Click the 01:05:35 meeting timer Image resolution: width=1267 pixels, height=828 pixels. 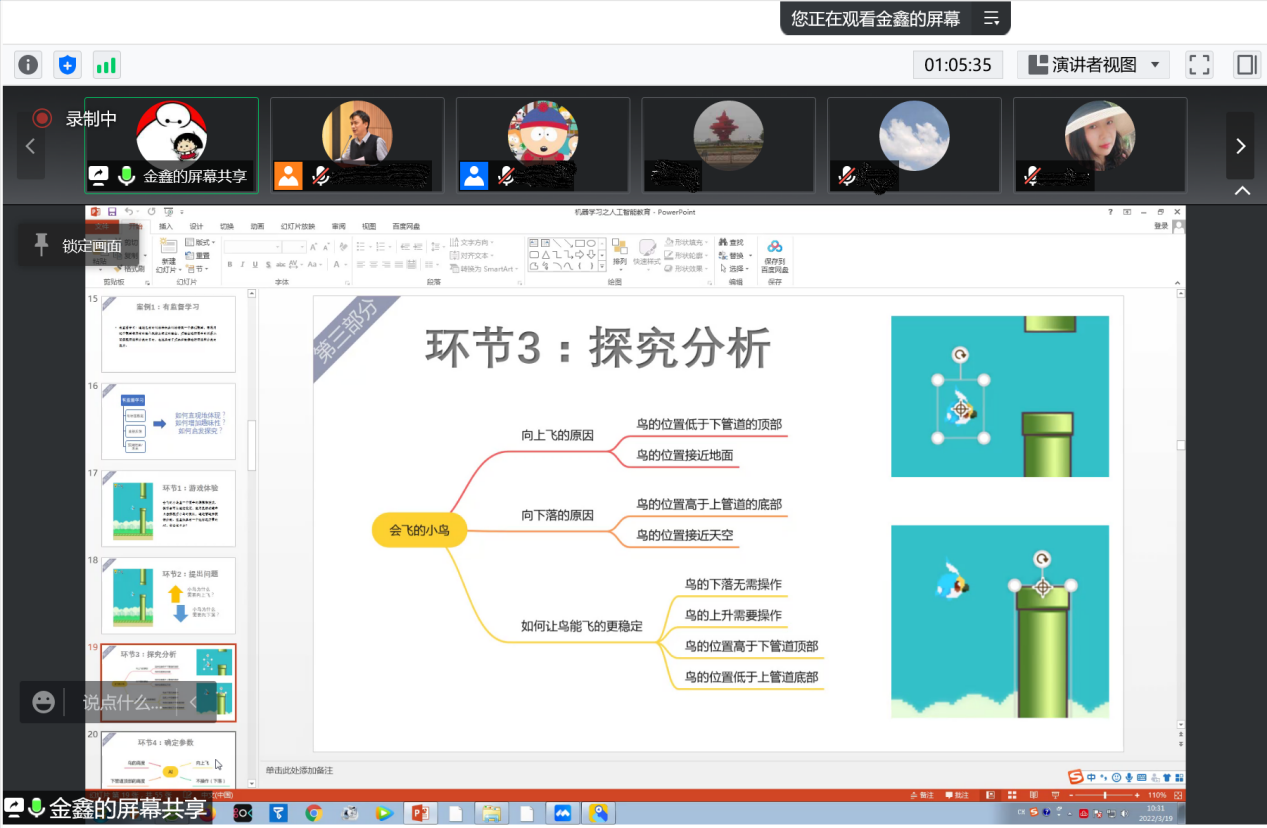pyautogui.click(x=957, y=65)
